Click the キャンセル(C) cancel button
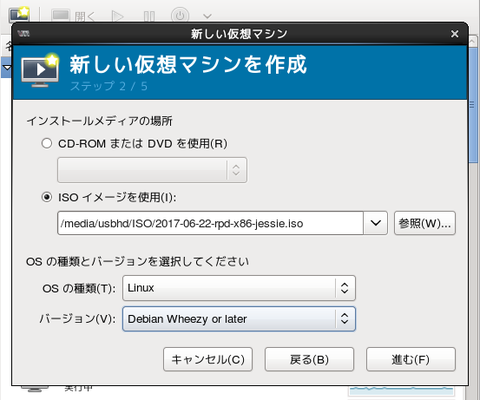Viewport: 480px width, 400px height. click(208, 359)
